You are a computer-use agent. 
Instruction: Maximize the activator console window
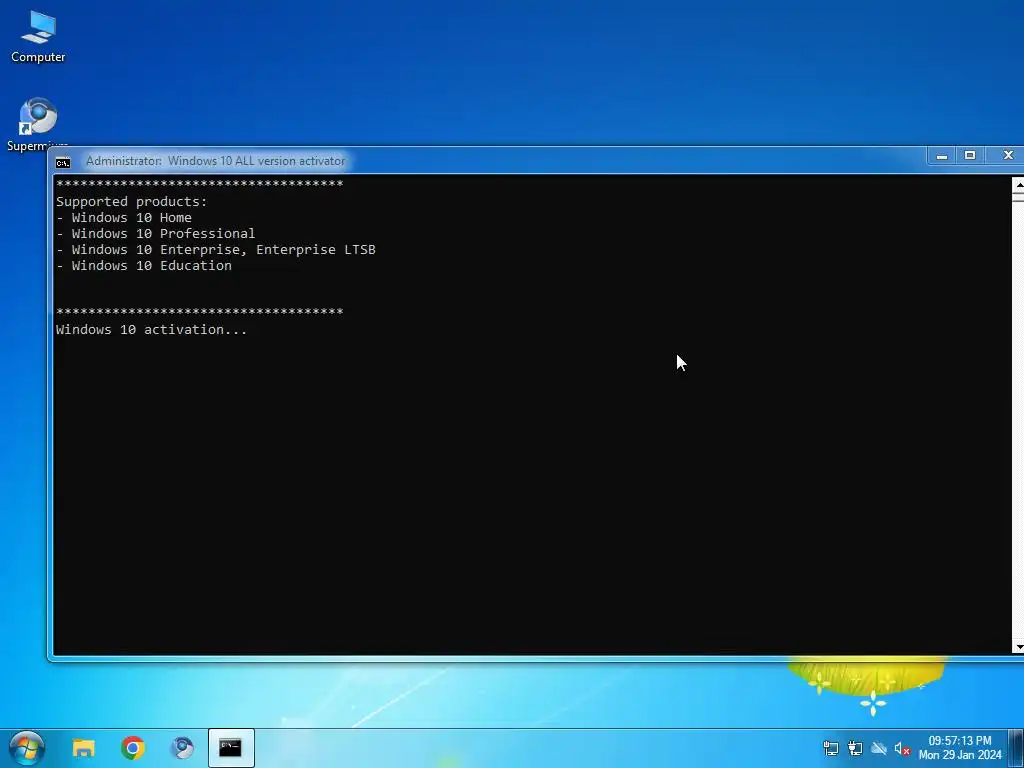(970, 156)
